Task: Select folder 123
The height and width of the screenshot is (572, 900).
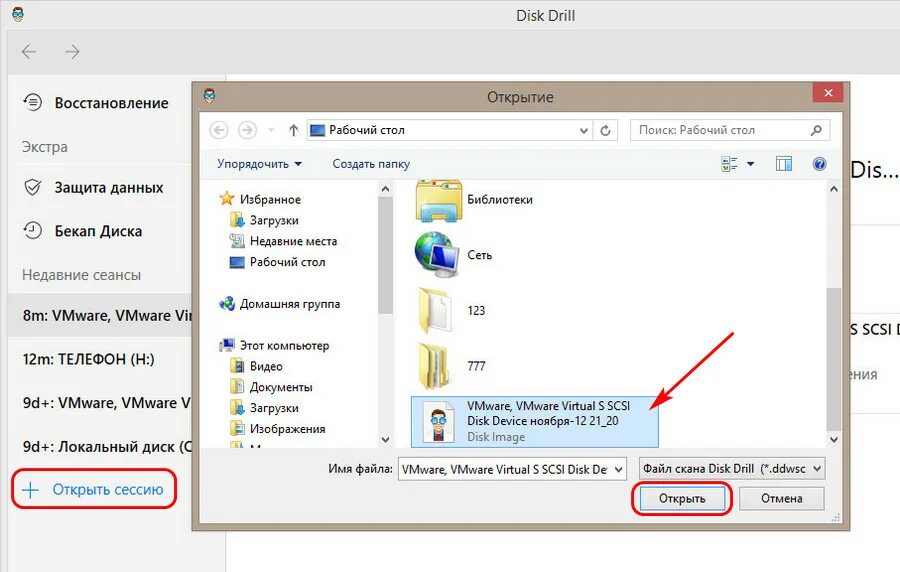Action: pyautogui.click(x=451, y=310)
